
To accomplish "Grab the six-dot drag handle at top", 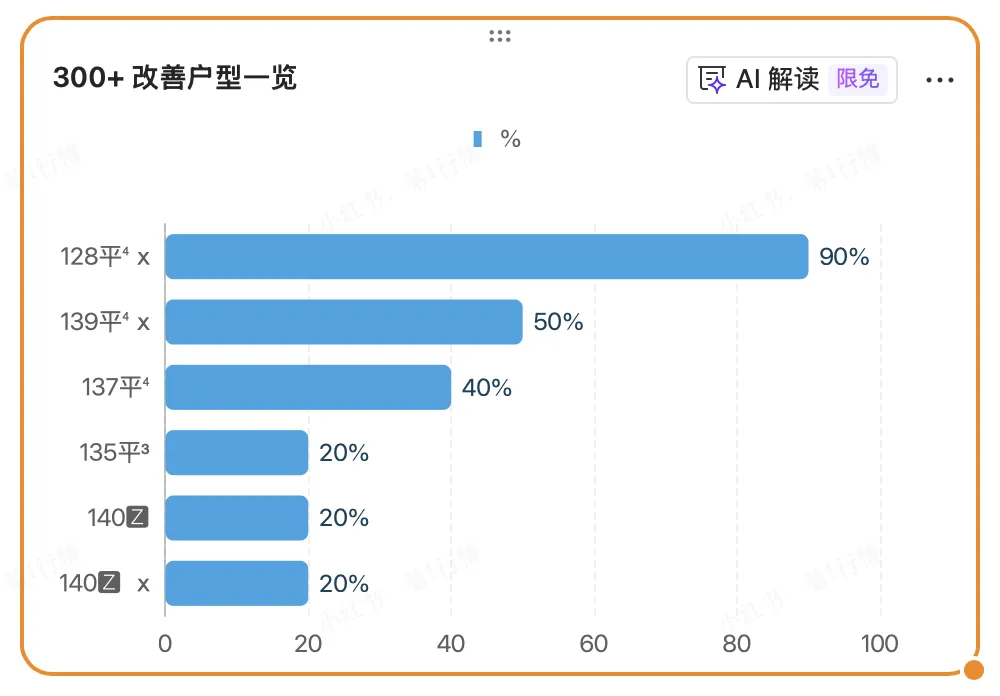I will click(x=500, y=36).
